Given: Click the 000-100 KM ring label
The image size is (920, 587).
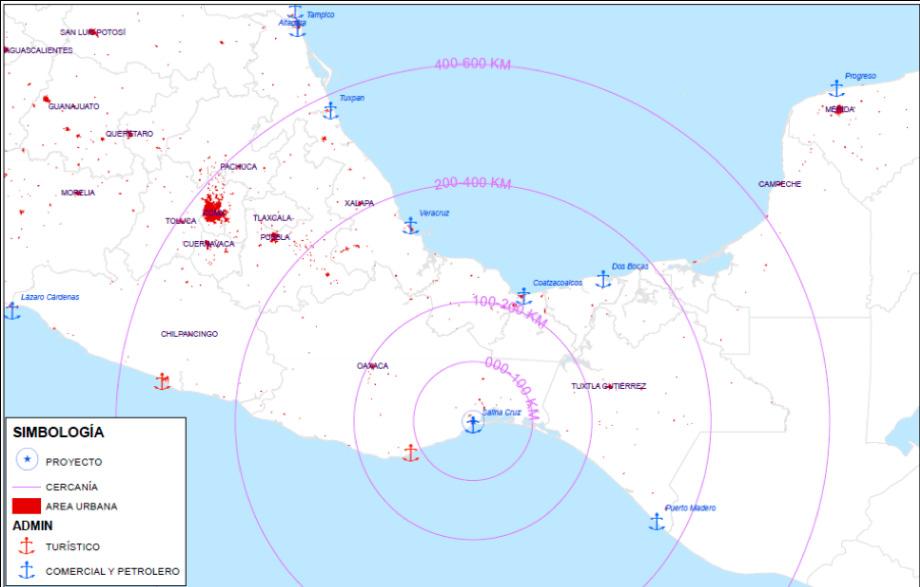Looking at the screenshot, I should (512, 387).
